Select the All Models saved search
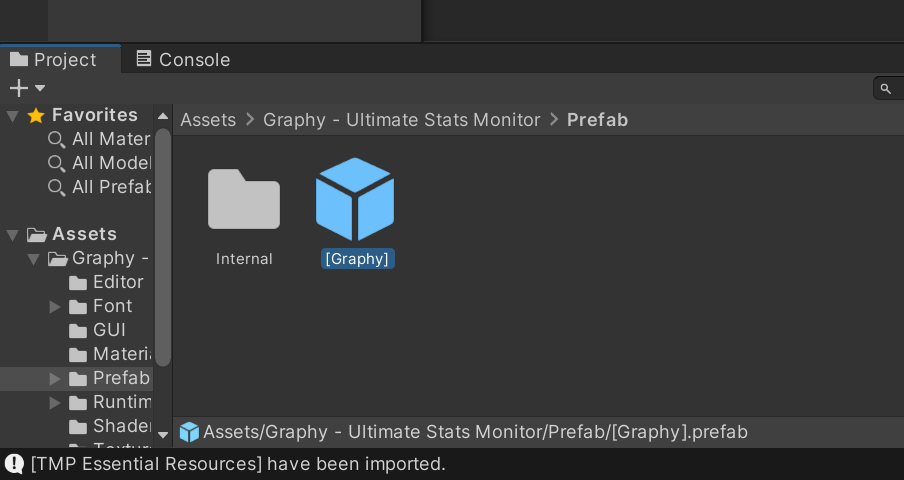 pos(110,163)
